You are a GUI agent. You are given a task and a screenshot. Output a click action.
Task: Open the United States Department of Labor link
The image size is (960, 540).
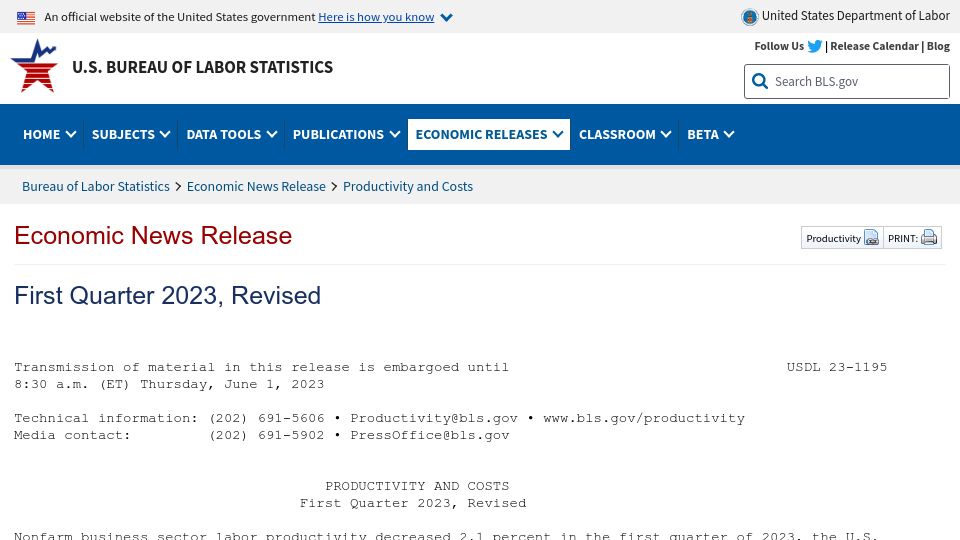855,16
